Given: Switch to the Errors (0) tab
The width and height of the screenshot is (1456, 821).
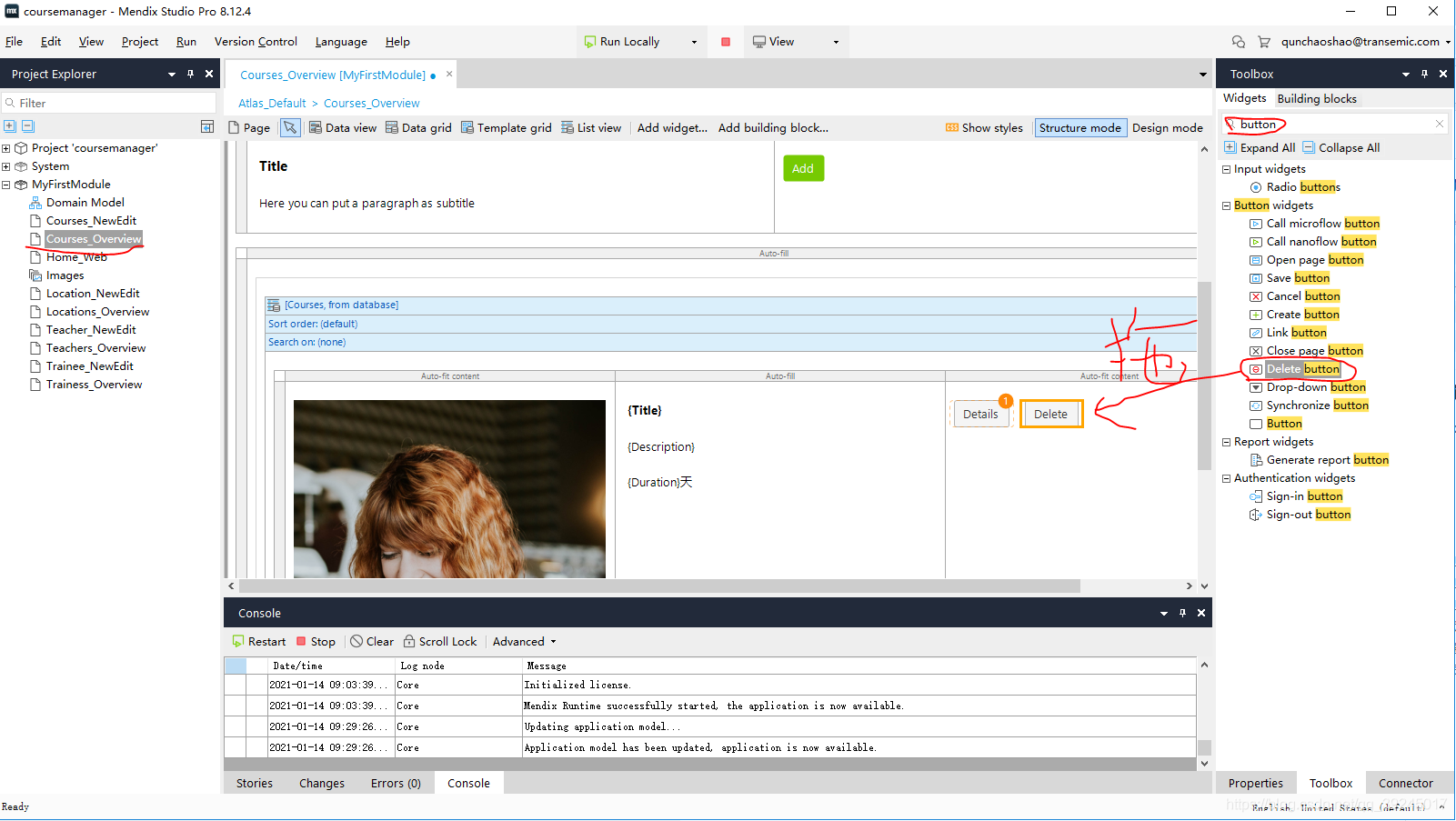Looking at the screenshot, I should [x=396, y=783].
